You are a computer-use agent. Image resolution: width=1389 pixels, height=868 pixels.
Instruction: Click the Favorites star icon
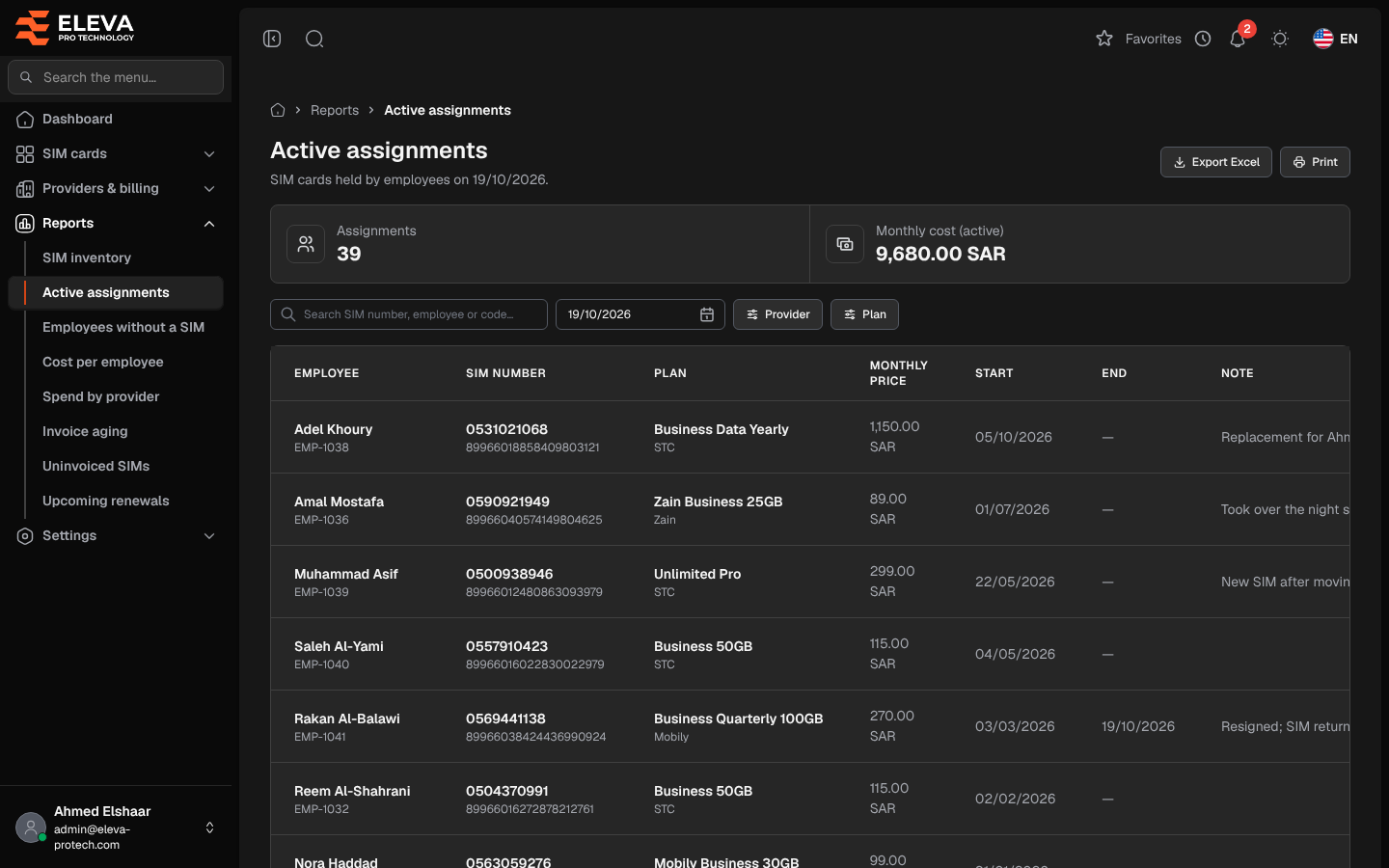[1104, 39]
